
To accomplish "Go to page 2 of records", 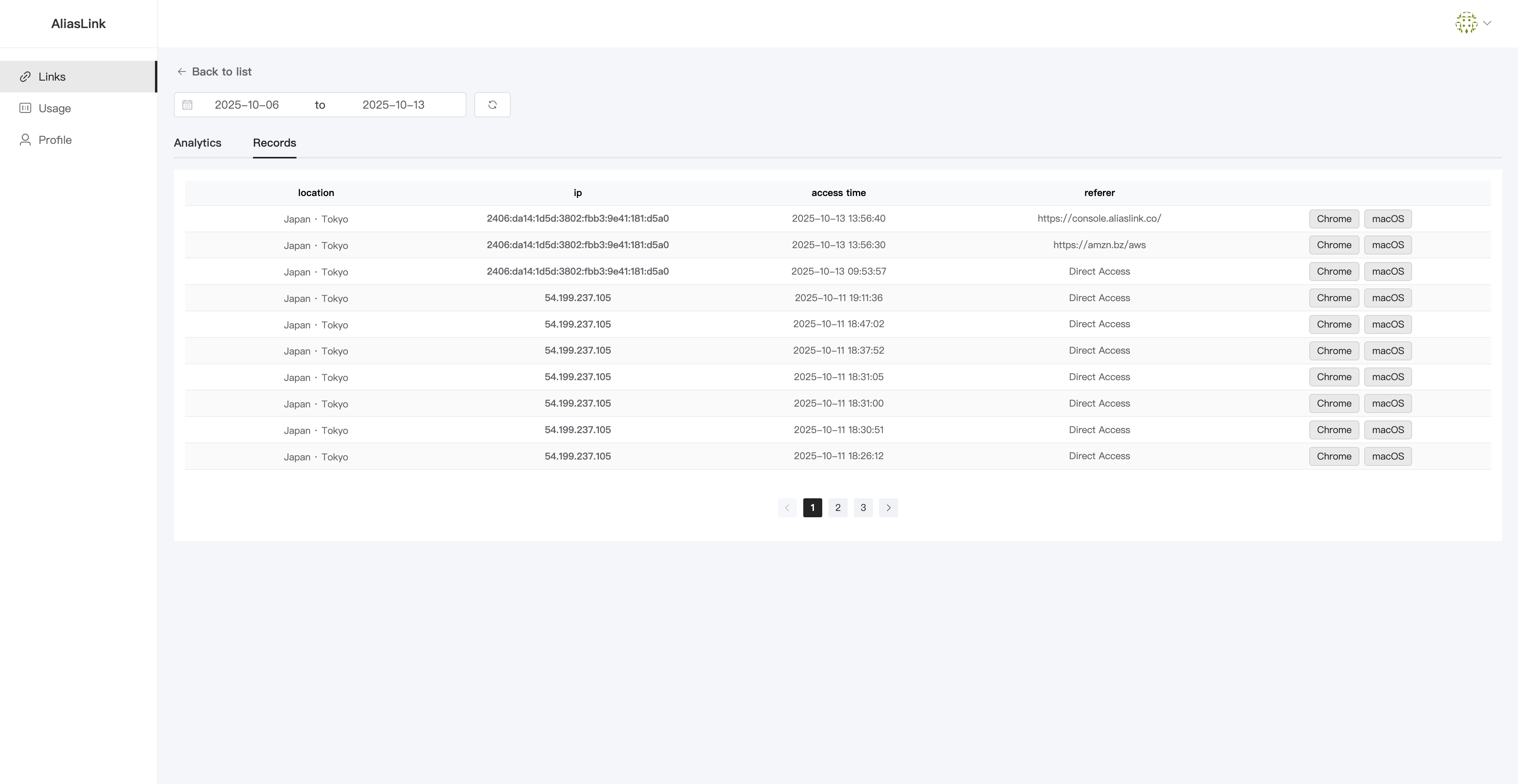I will [837, 508].
